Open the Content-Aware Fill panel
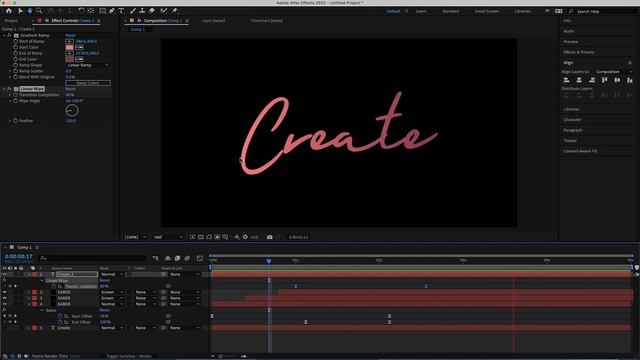Image resolution: width=640 pixels, height=360 pixels. click(x=580, y=151)
